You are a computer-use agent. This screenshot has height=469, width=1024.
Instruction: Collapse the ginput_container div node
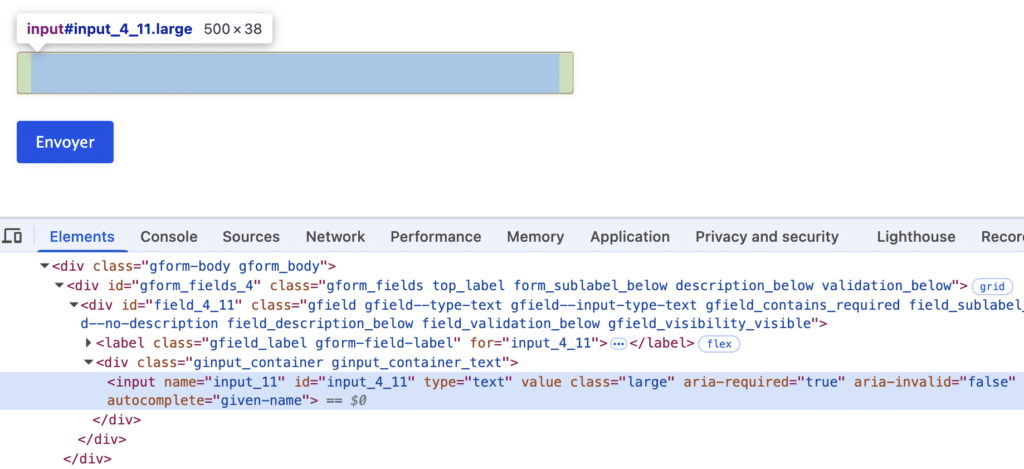tap(88, 362)
